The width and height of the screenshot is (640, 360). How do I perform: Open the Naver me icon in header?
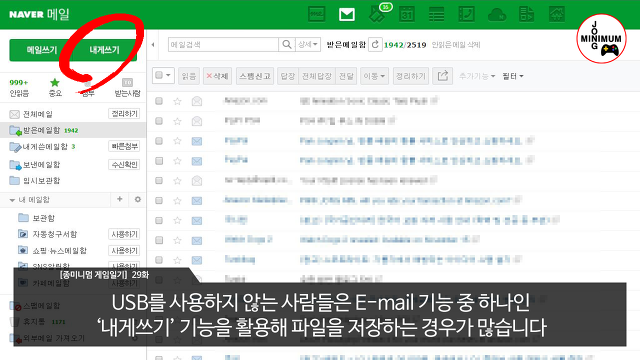click(x=316, y=14)
